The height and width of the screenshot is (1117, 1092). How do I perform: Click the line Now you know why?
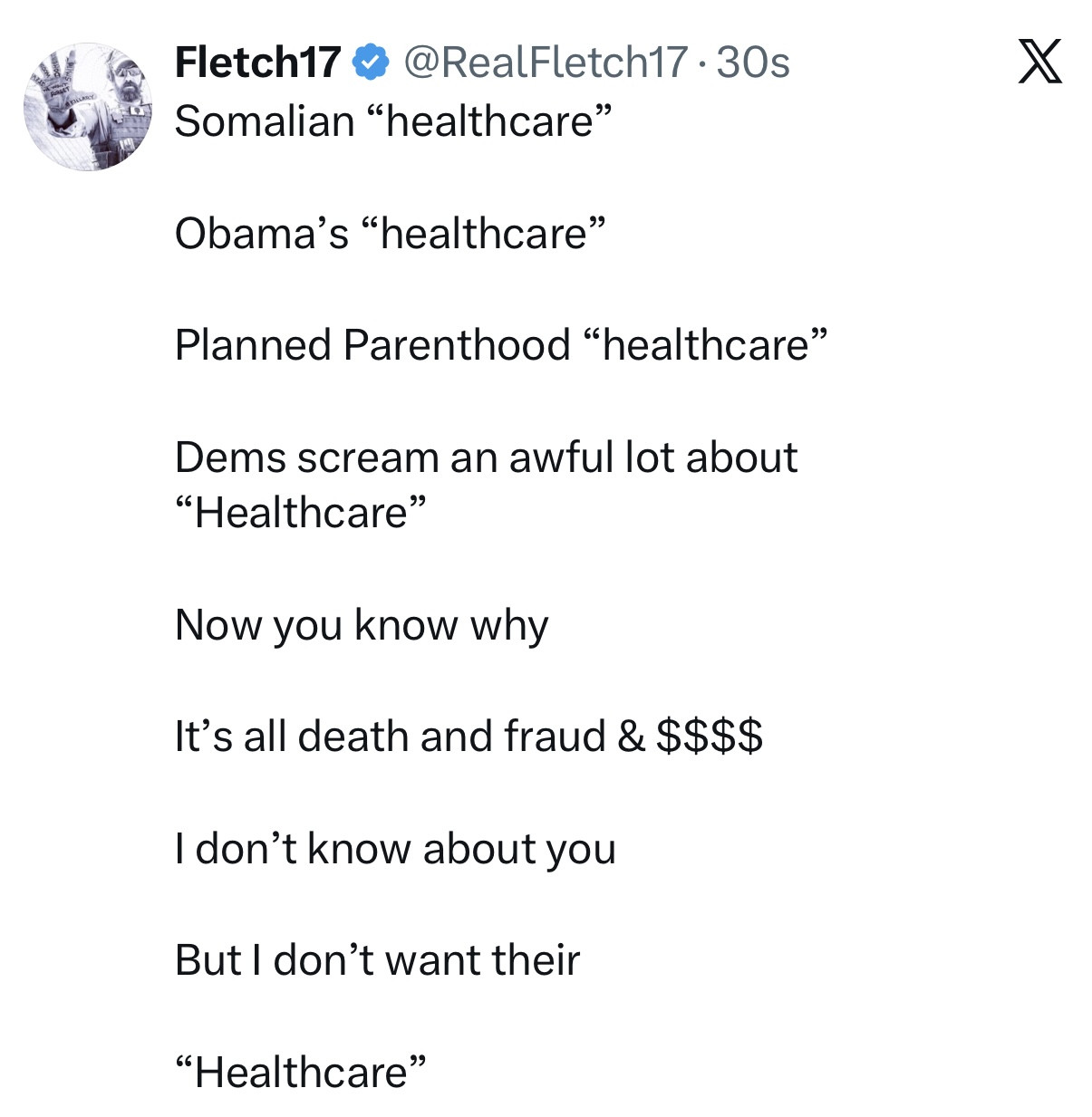pos(362,625)
